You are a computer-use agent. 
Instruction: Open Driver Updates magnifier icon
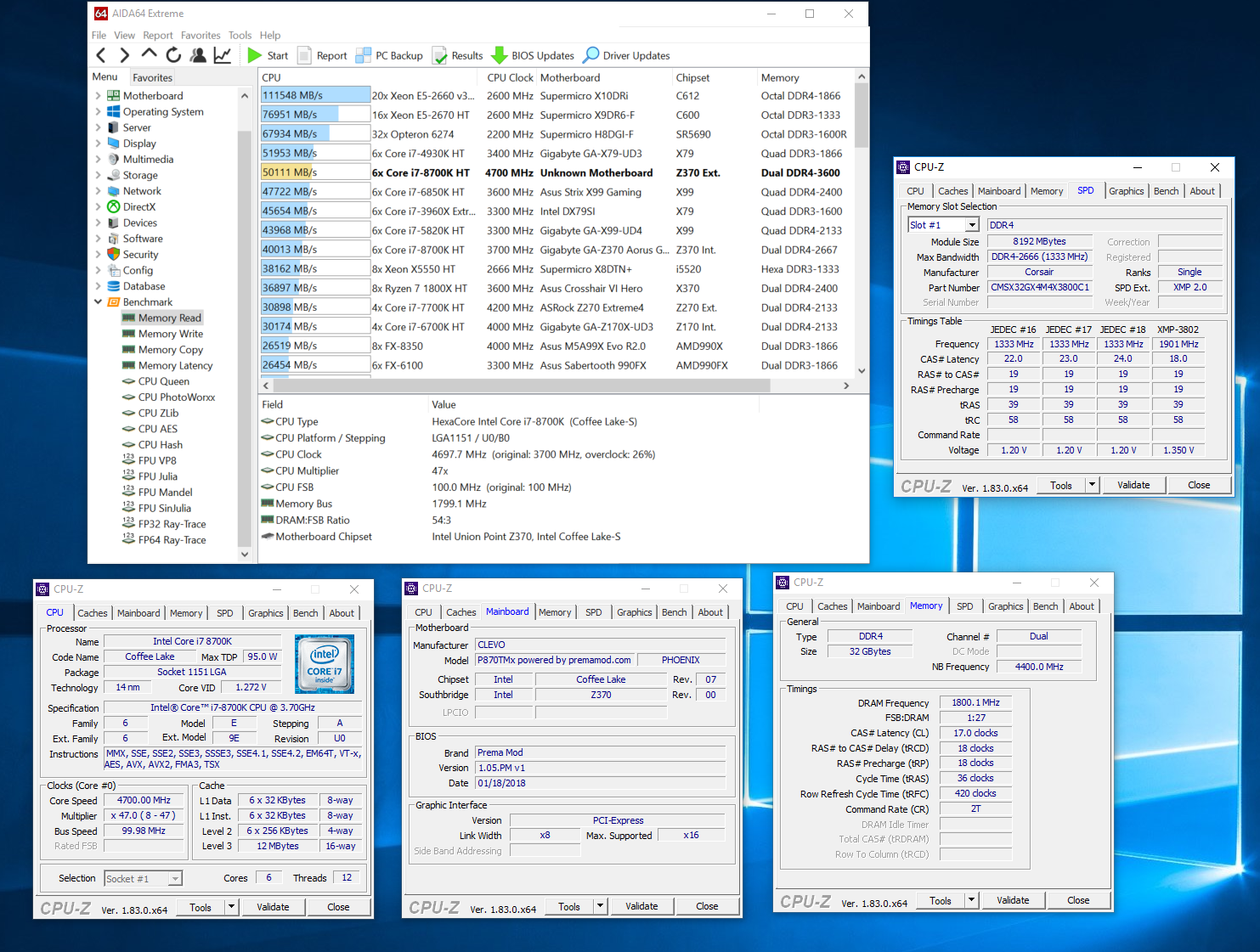tap(591, 55)
